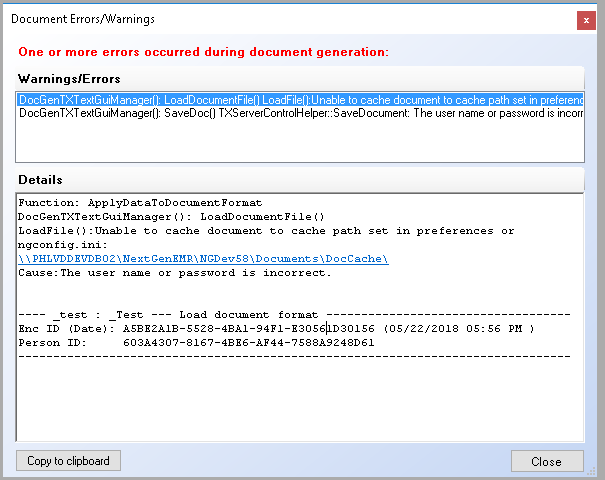Open the PHLVDDEVDB02 DocCache path link
The height and width of the screenshot is (480, 605).
click(x=203, y=259)
